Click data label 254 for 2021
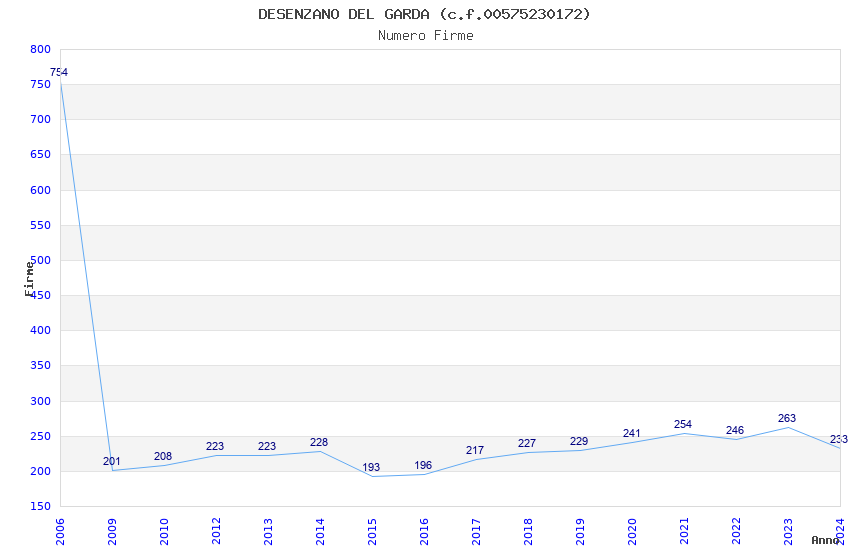 tap(683, 424)
